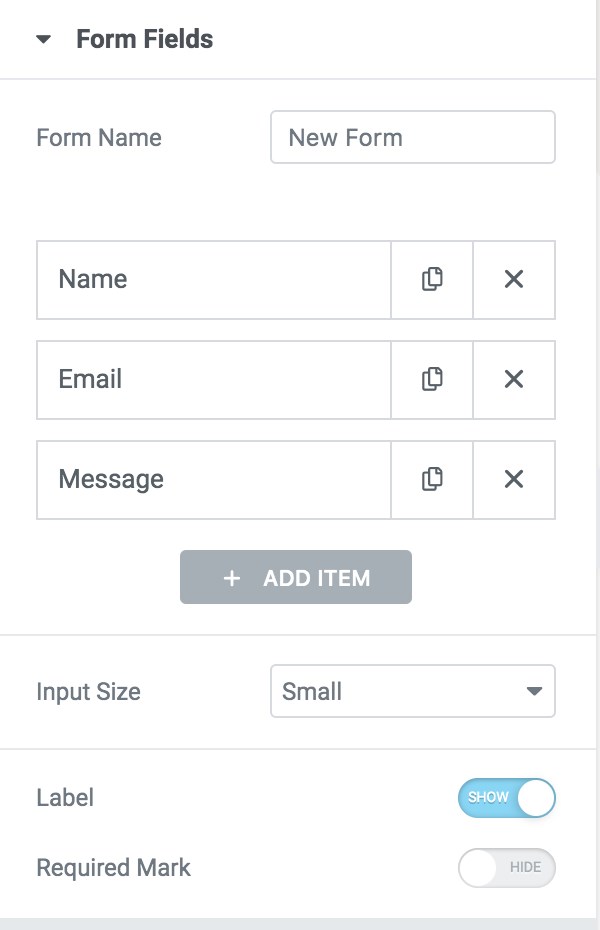Click the Required Mark label text
Image resolution: width=600 pixels, height=930 pixels.
113,867
